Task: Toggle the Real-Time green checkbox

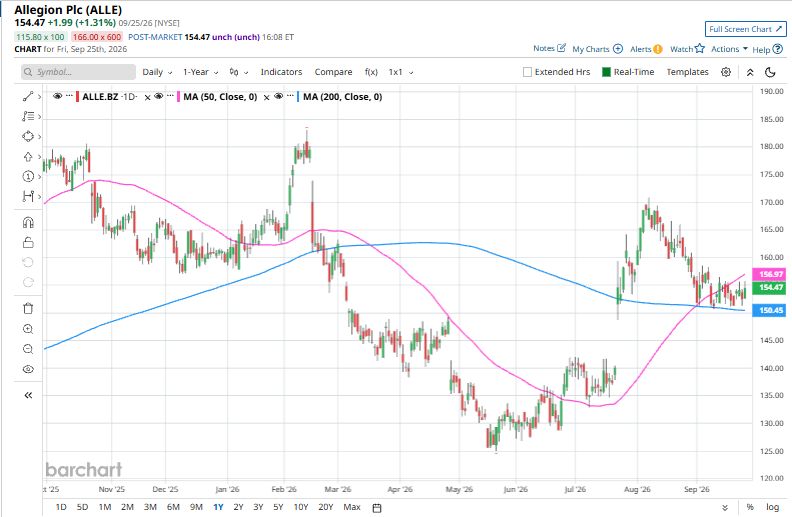Action: [607, 72]
